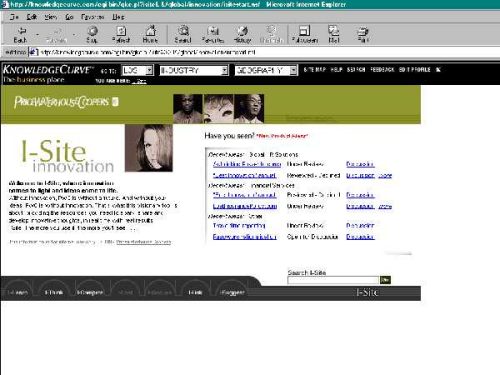500x375 pixels.
Task: Click the Forward toolbar button
Action: (x=56, y=35)
